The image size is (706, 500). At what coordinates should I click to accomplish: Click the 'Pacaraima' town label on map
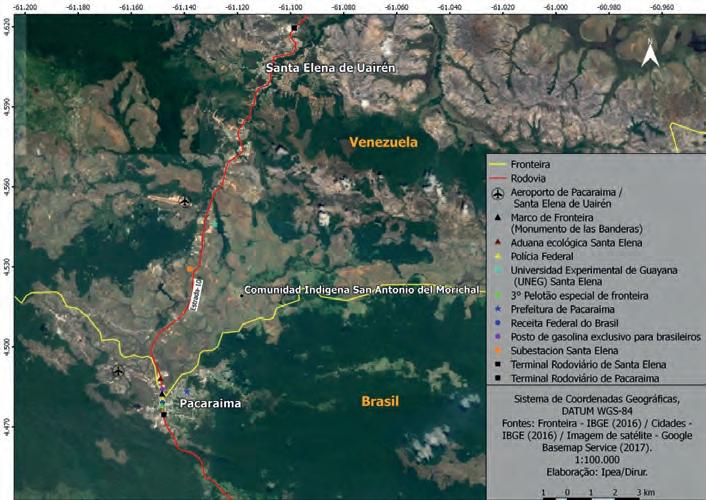pyautogui.click(x=210, y=403)
